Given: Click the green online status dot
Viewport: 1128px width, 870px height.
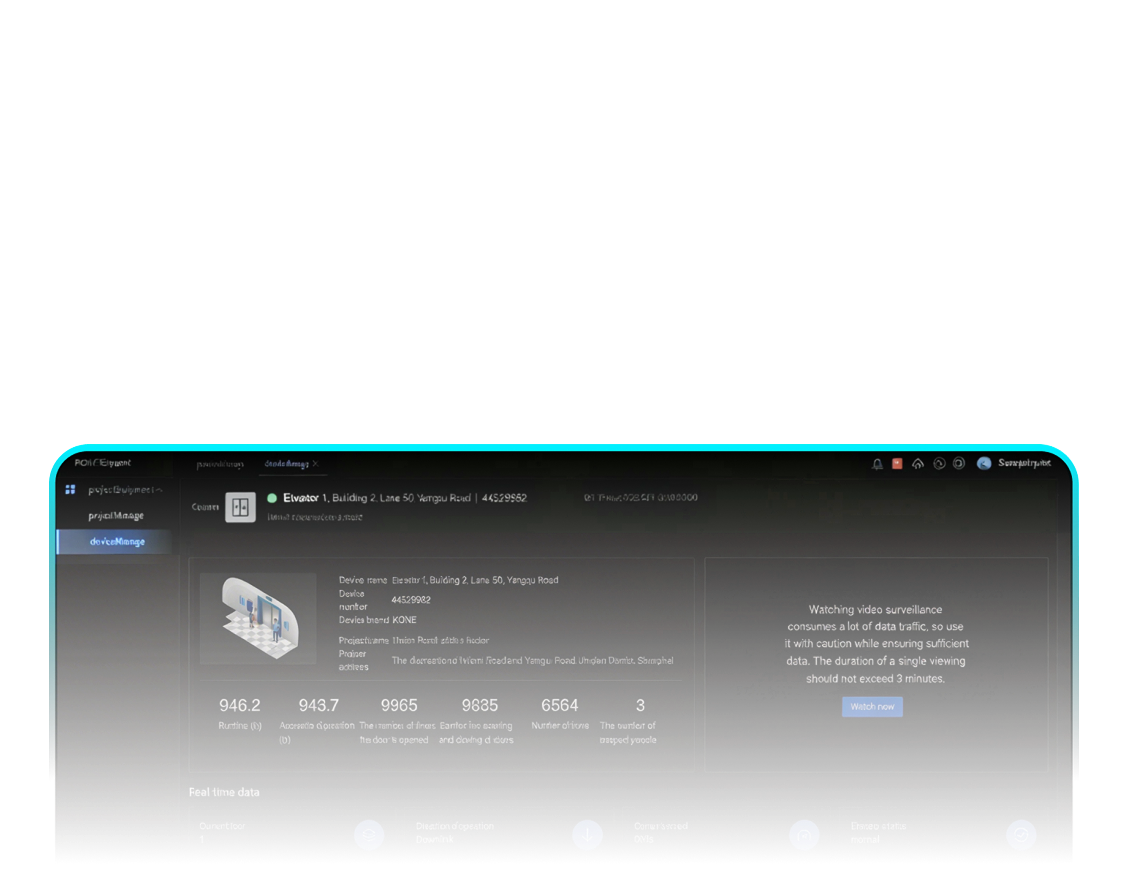Looking at the screenshot, I should [272, 498].
